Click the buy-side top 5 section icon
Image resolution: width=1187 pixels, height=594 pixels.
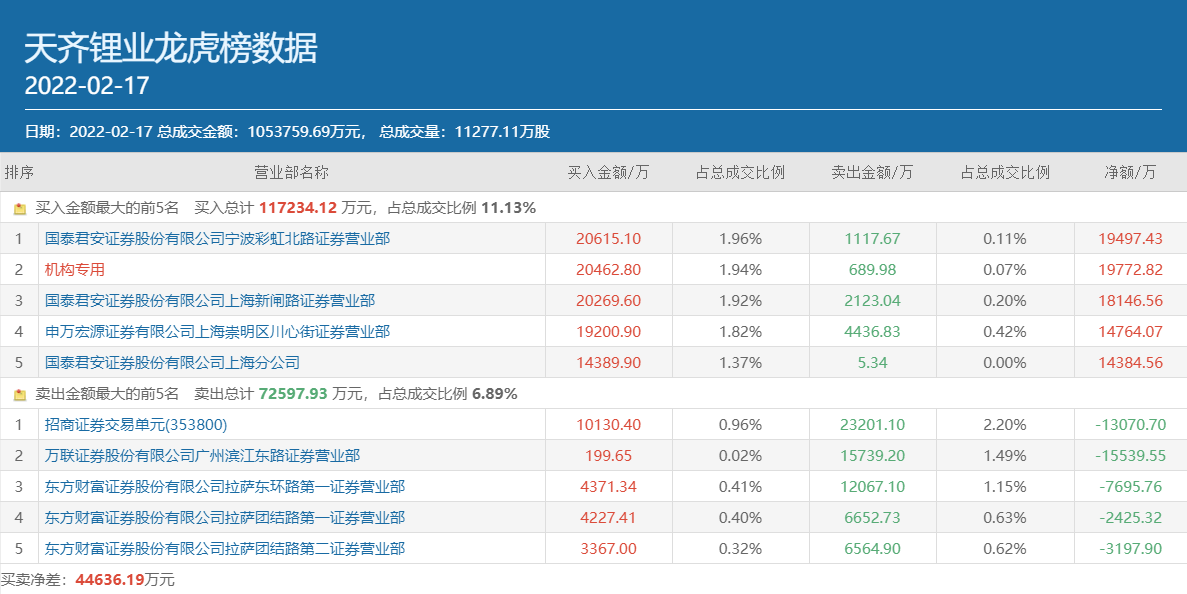(20, 208)
